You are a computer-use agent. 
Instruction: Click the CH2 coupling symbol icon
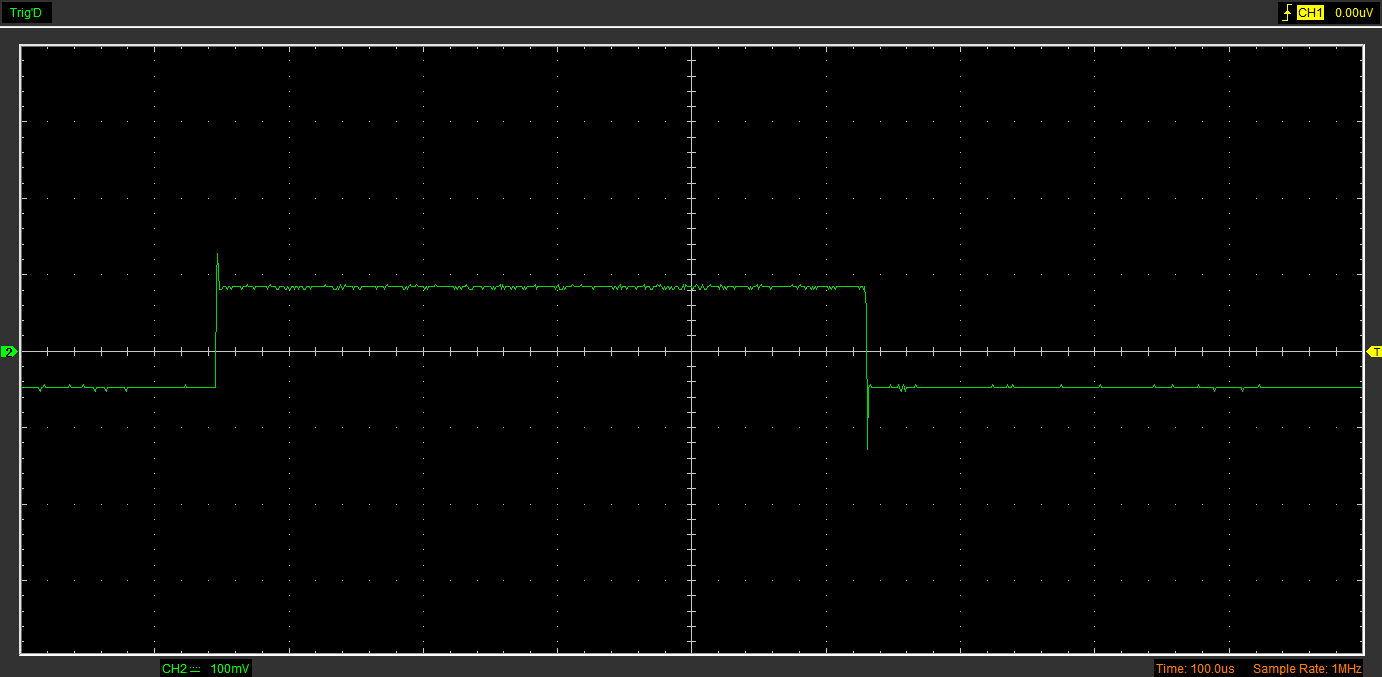tap(195, 668)
